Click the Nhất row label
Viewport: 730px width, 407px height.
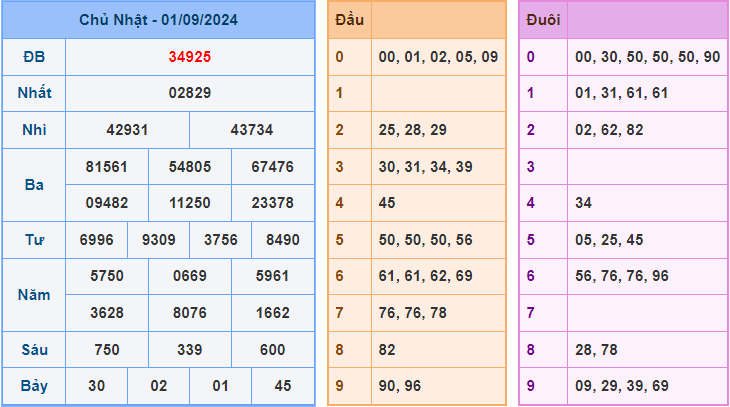point(34,93)
